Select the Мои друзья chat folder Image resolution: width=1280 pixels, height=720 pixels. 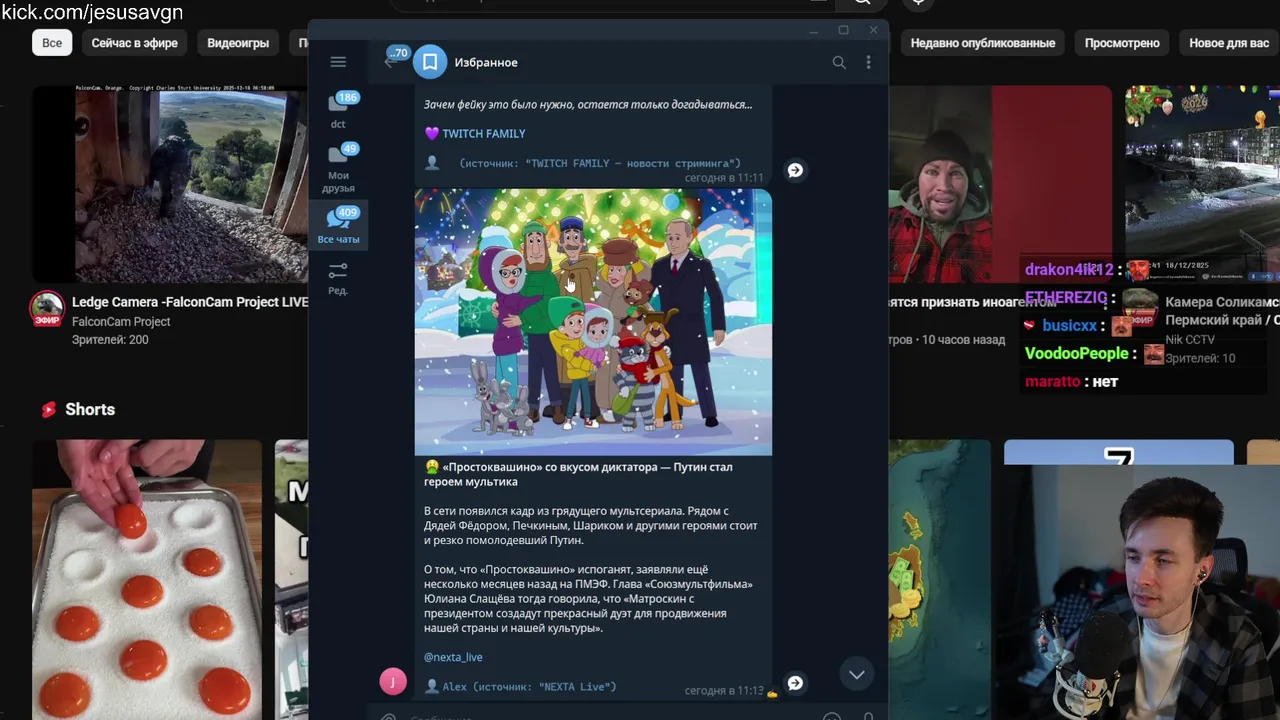coord(338,168)
